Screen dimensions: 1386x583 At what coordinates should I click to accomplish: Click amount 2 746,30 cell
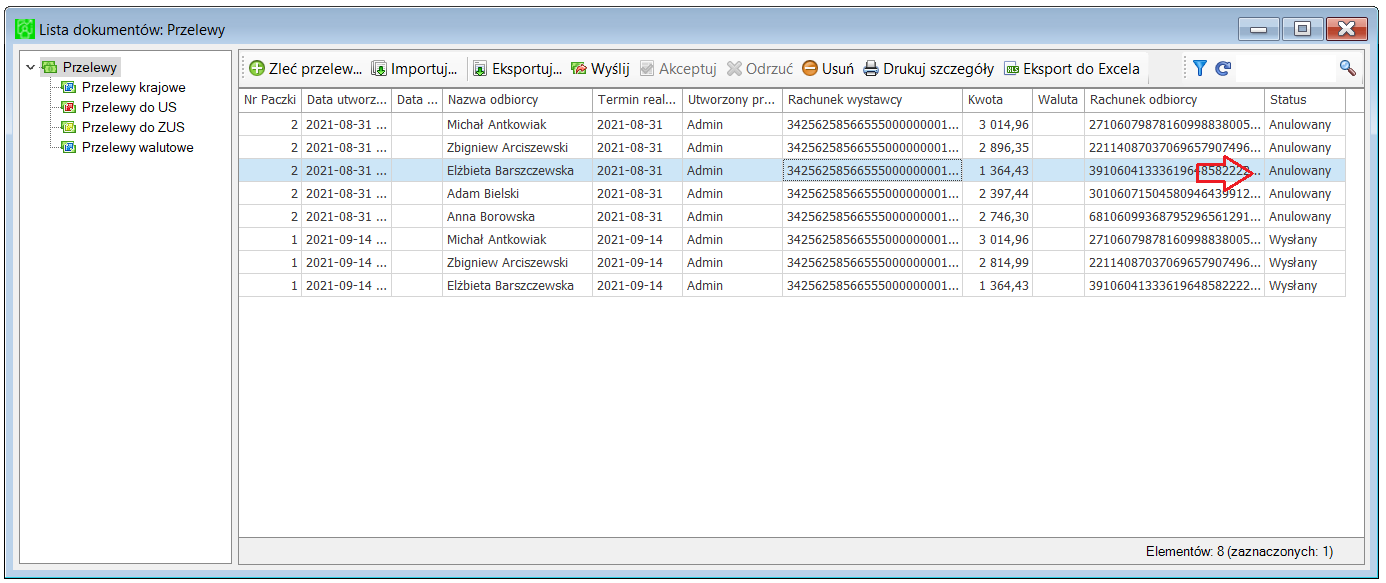[997, 217]
